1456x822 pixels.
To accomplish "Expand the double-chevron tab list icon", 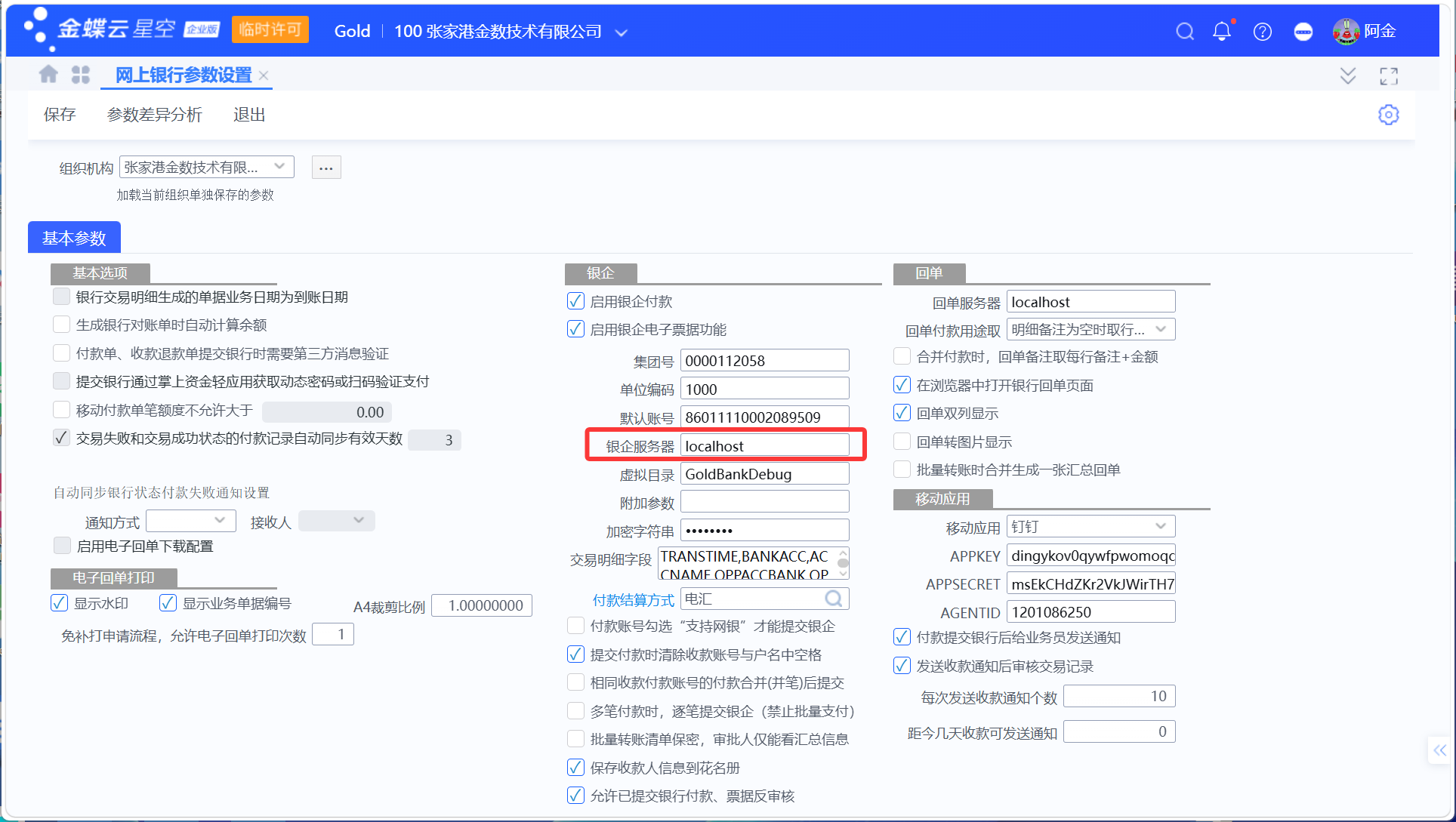I will 1348,75.
